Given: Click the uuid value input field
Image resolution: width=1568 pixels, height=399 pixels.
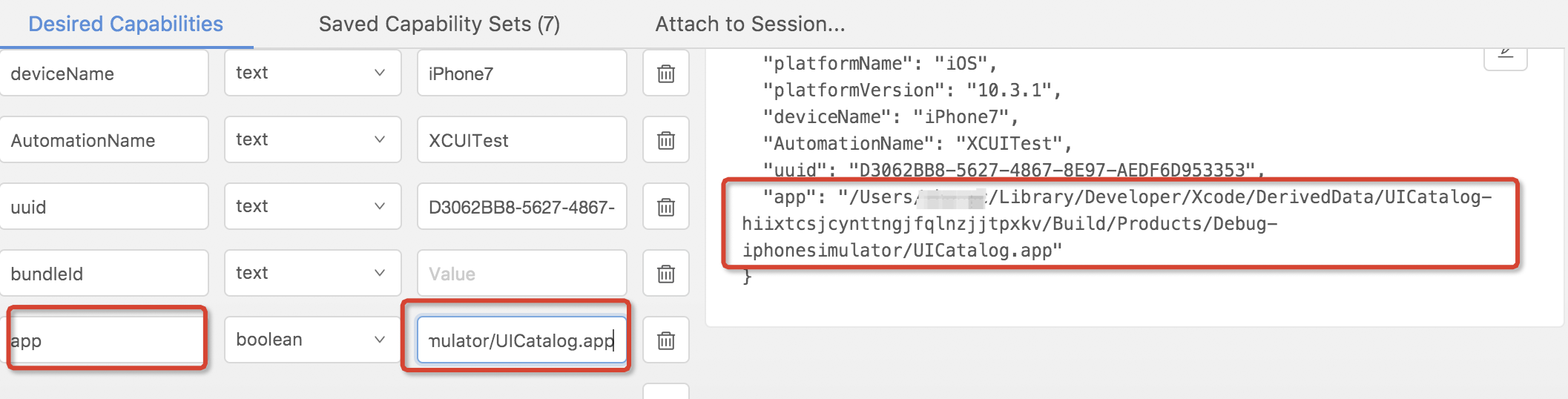Looking at the screenshot, I should click(521, 207).
